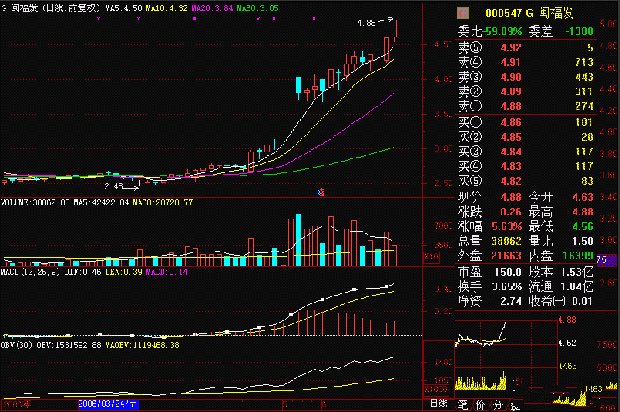The width and height of the screenshot is (620, 412).
Task: Click the 换手 turnover percentage value
Action: click(x=508, y=287)
